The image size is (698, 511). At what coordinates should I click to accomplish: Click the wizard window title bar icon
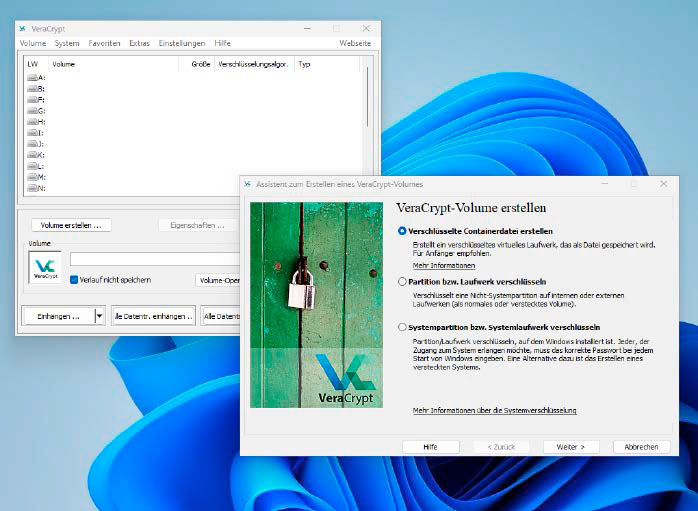click(x=248, y=184)
